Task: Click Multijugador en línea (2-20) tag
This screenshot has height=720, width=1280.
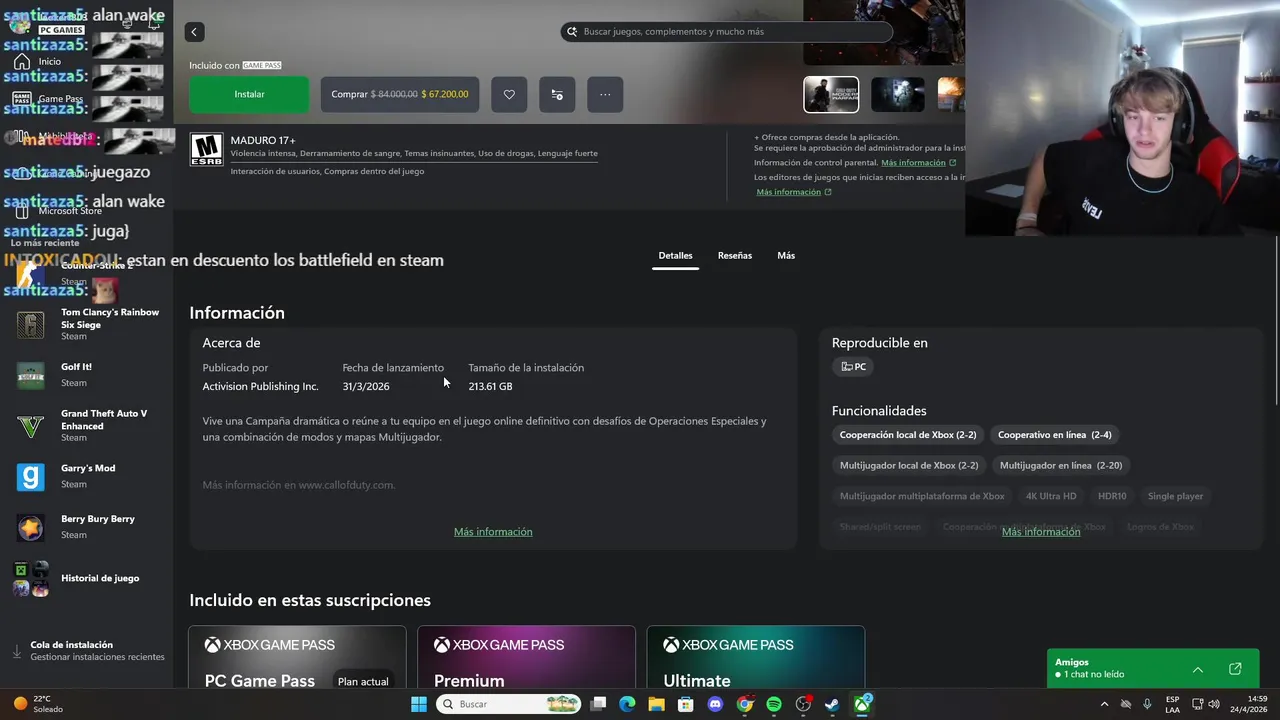Action: (x=1061, y=465)
